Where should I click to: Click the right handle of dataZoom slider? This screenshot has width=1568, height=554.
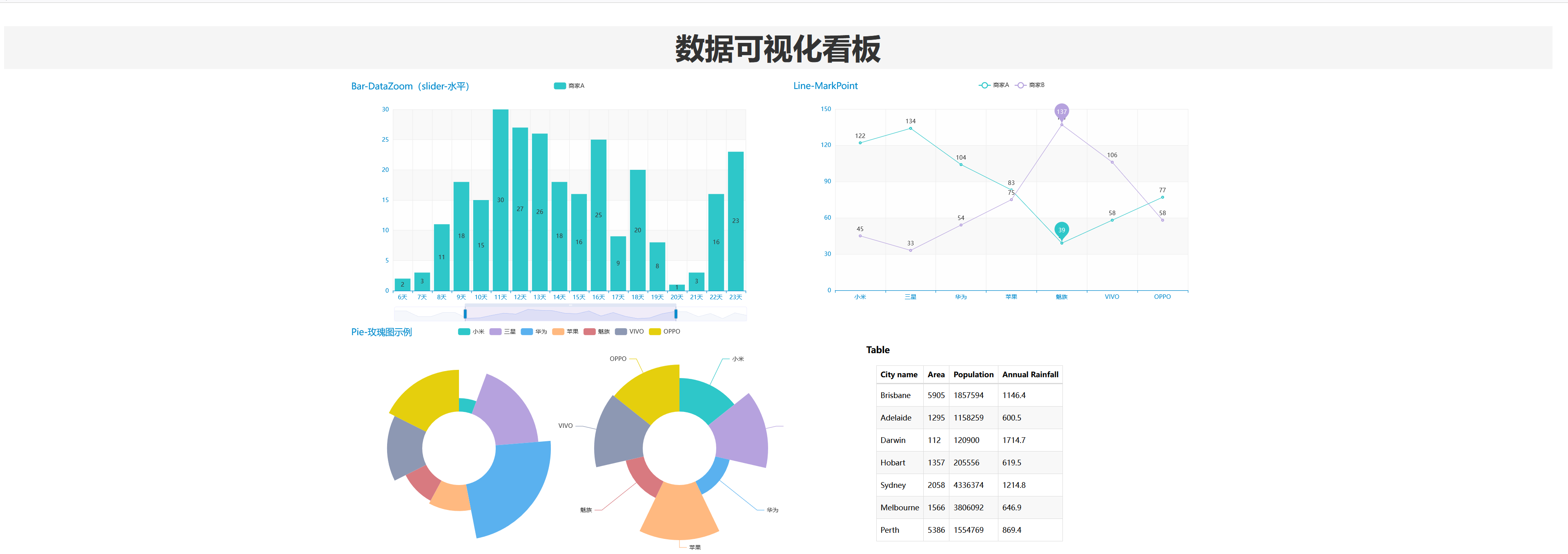pyautogui.click(x=676, y=314)
